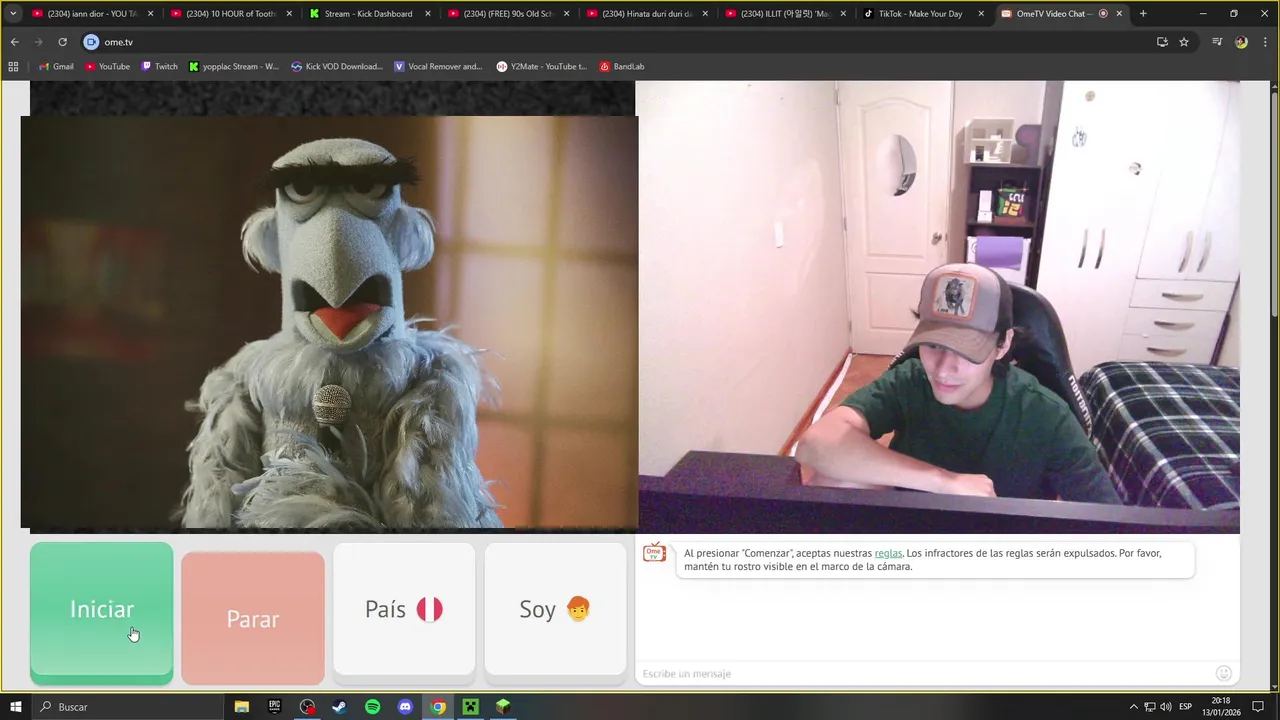Open the Gmail bookmark
The image size is (1280, 720).
[x=56, y=66]
